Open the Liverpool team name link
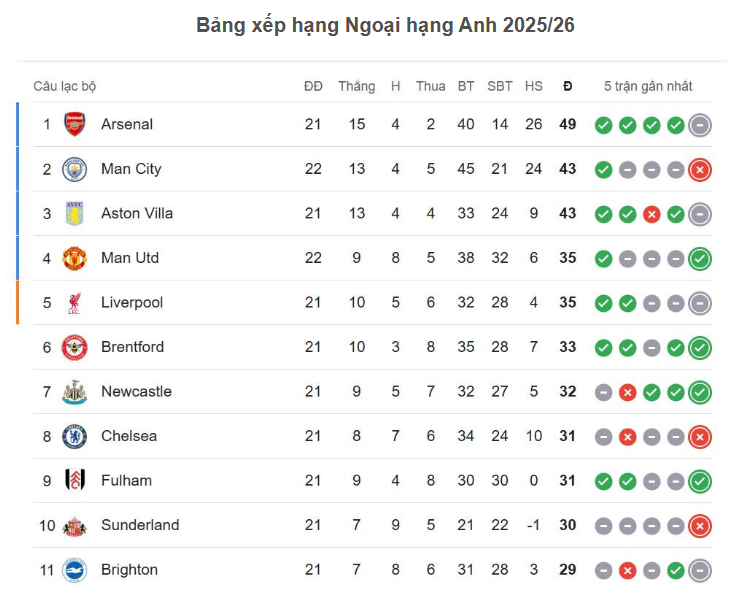 [x=132, y=303]
